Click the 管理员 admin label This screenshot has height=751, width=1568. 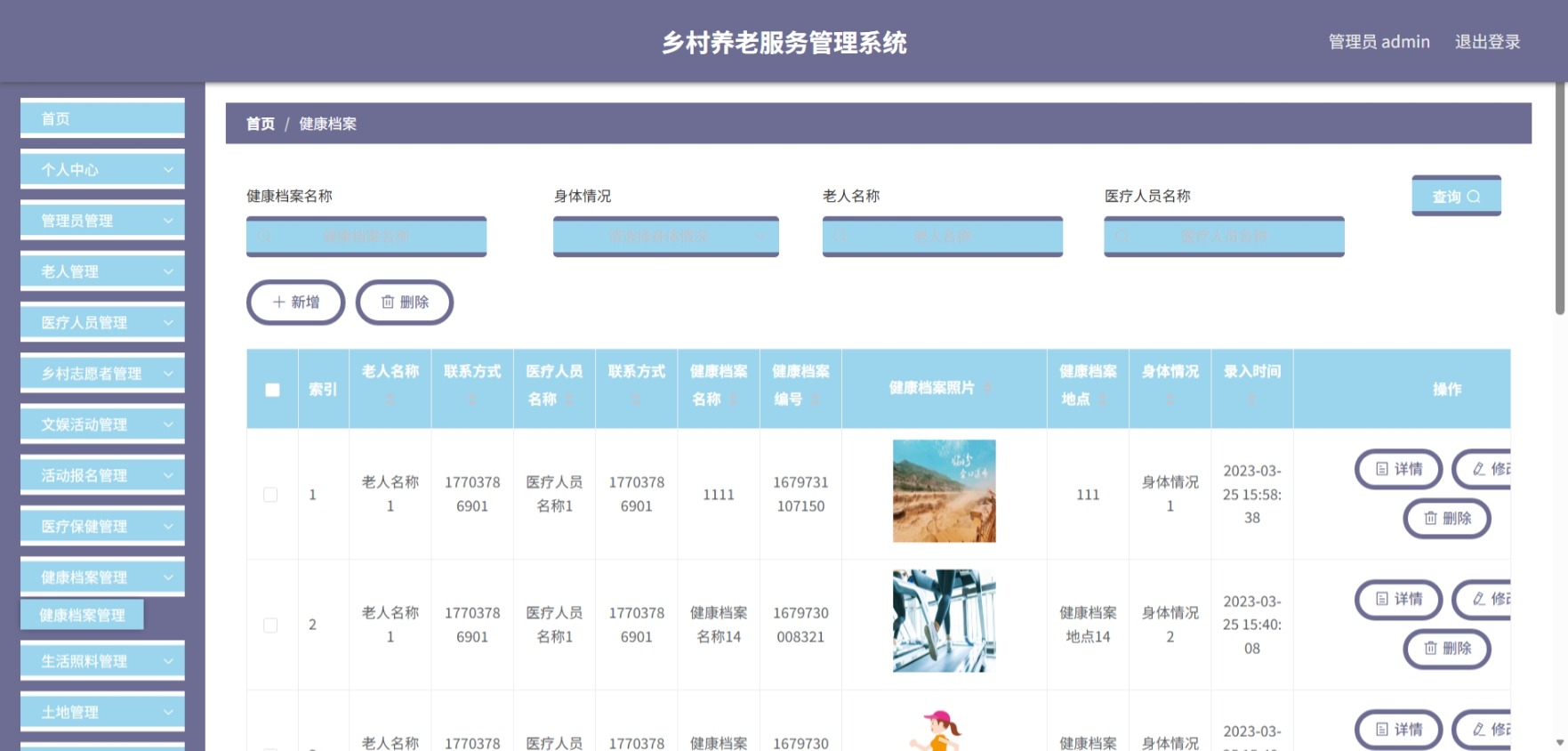coord(1379,42)
